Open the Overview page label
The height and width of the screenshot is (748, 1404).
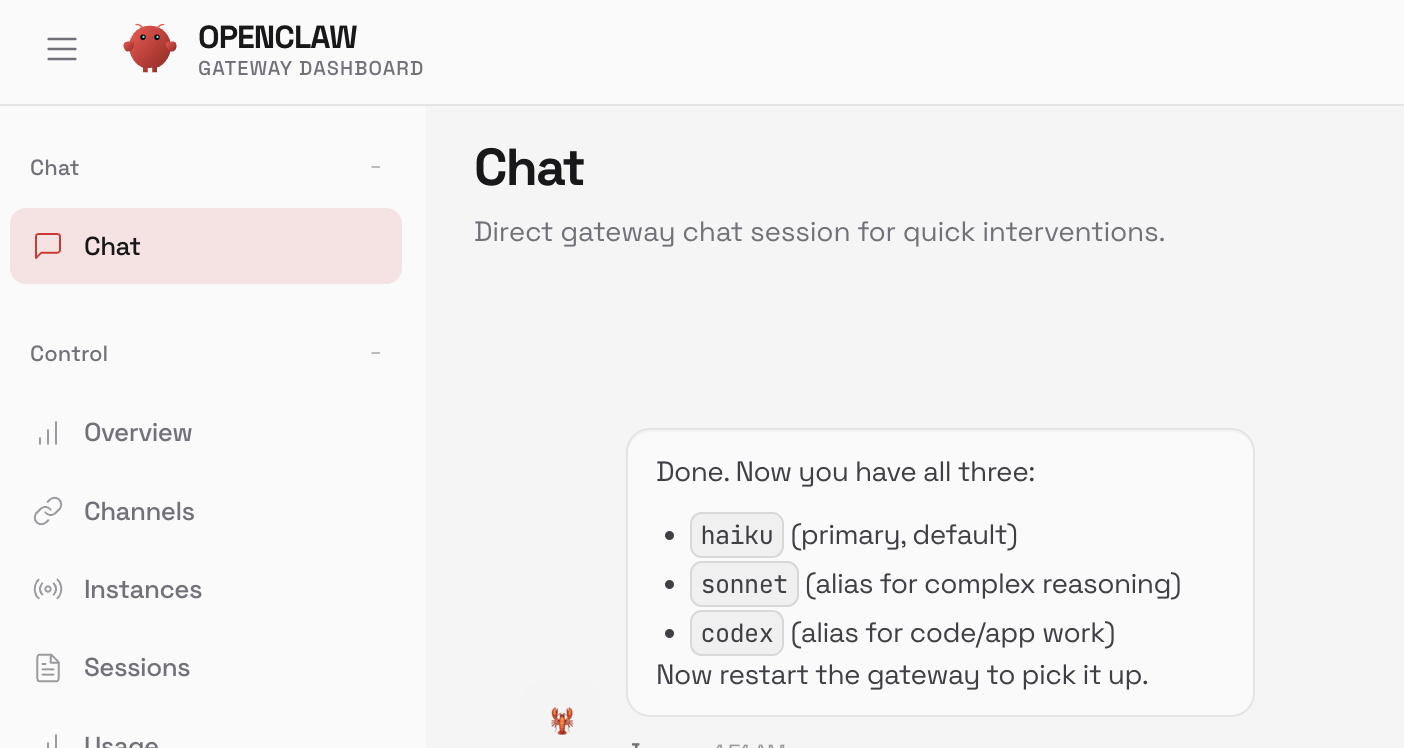pyautogui.click(x=138, y=433)
